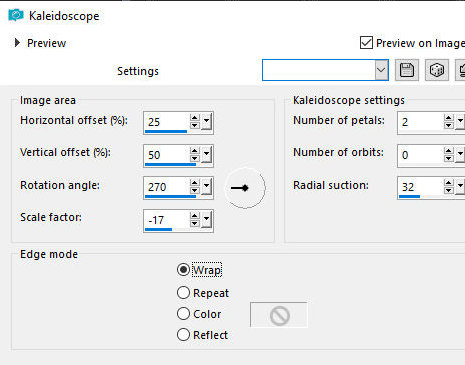Open Rotation angle slider dropdown arrow
This screenshot has height=365, width=465.
click(x=206, y=187)
